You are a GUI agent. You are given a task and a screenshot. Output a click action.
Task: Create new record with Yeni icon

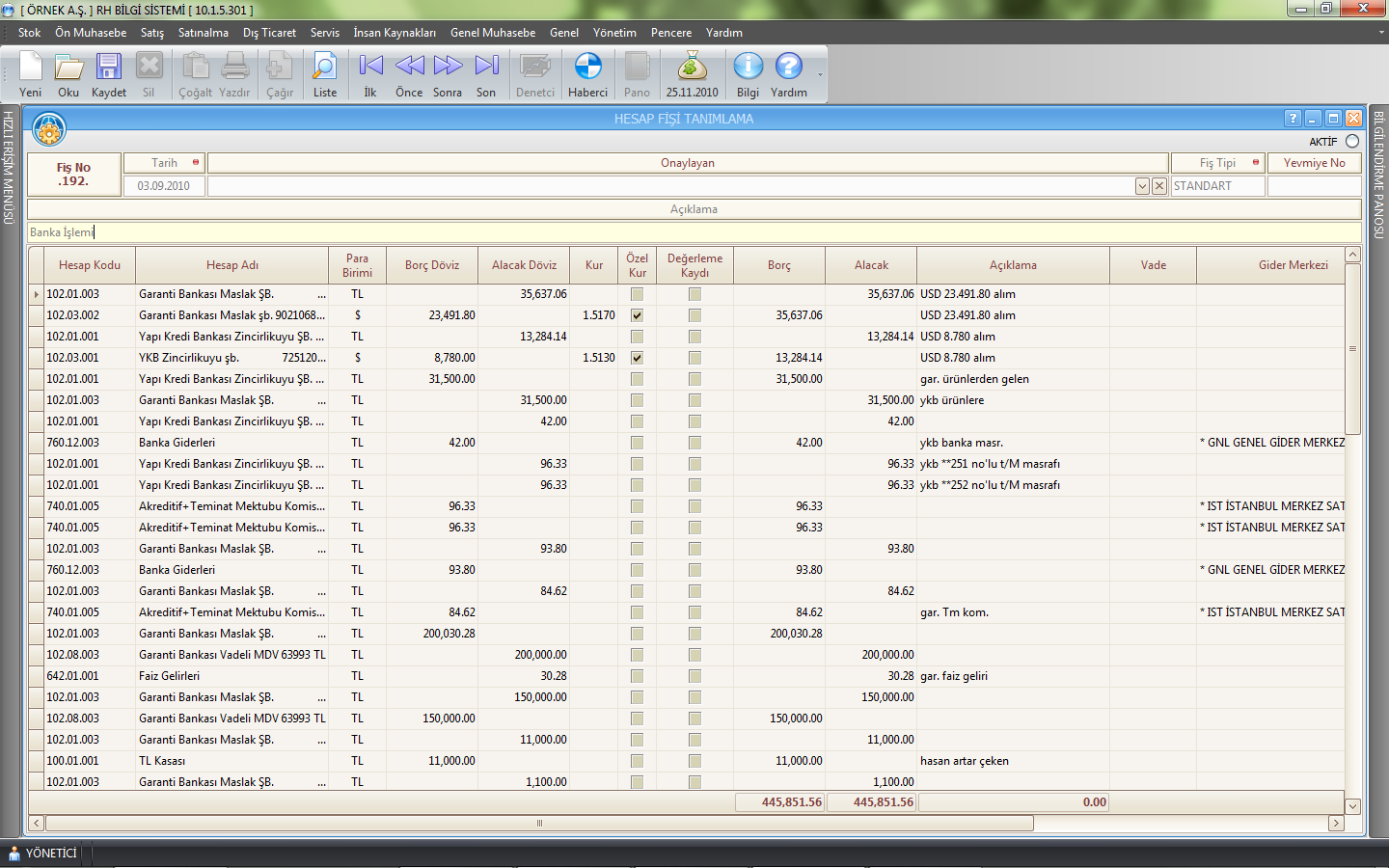pos(31,68)
